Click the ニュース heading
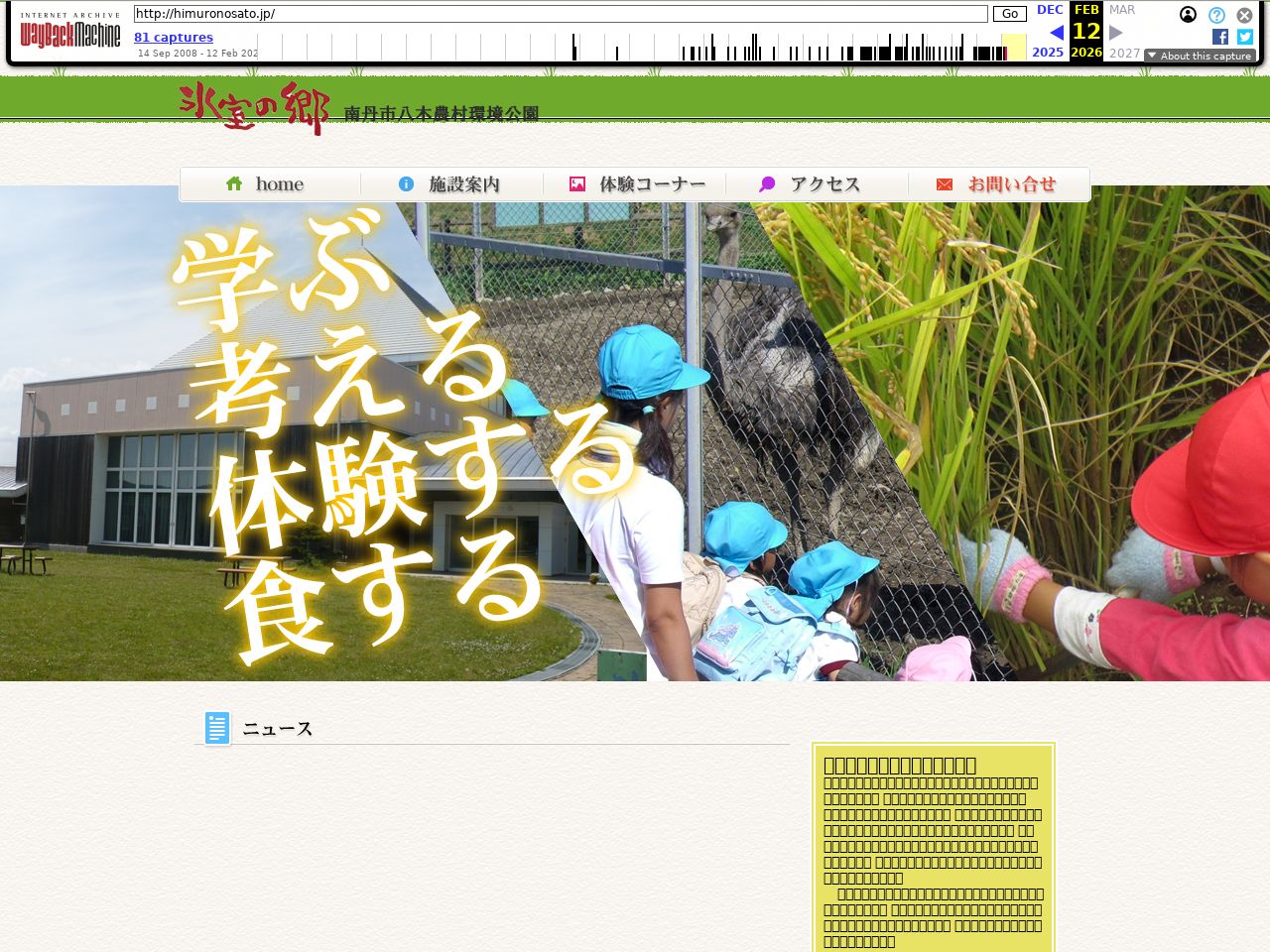 pos(278,729)
